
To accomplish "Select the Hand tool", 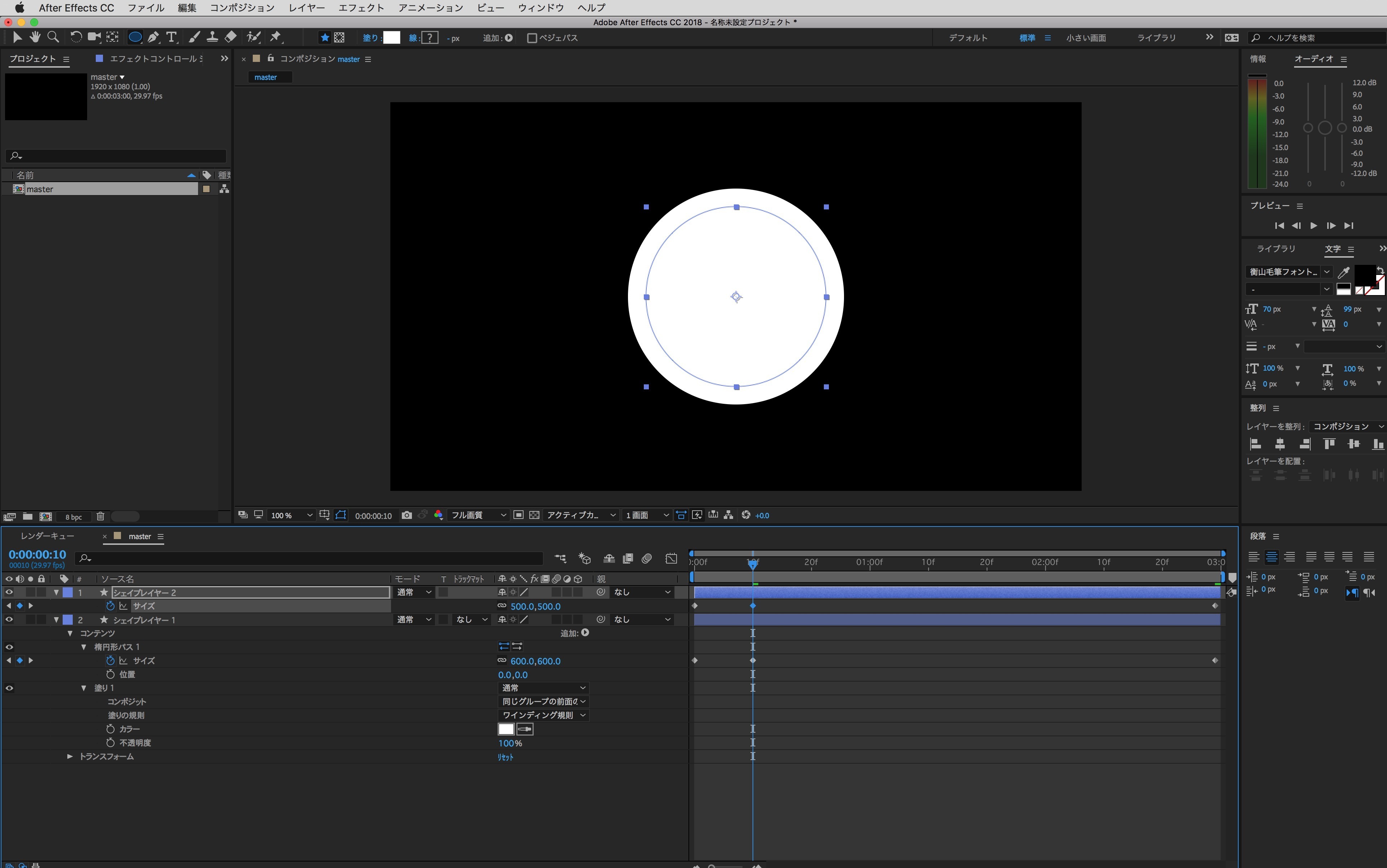I will (x=35, y=37).
